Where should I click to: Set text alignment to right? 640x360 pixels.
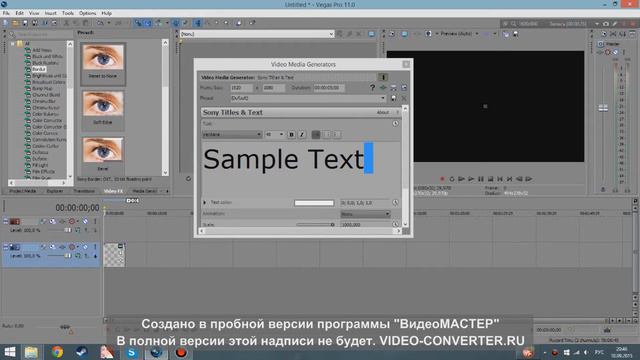(336, 135)
